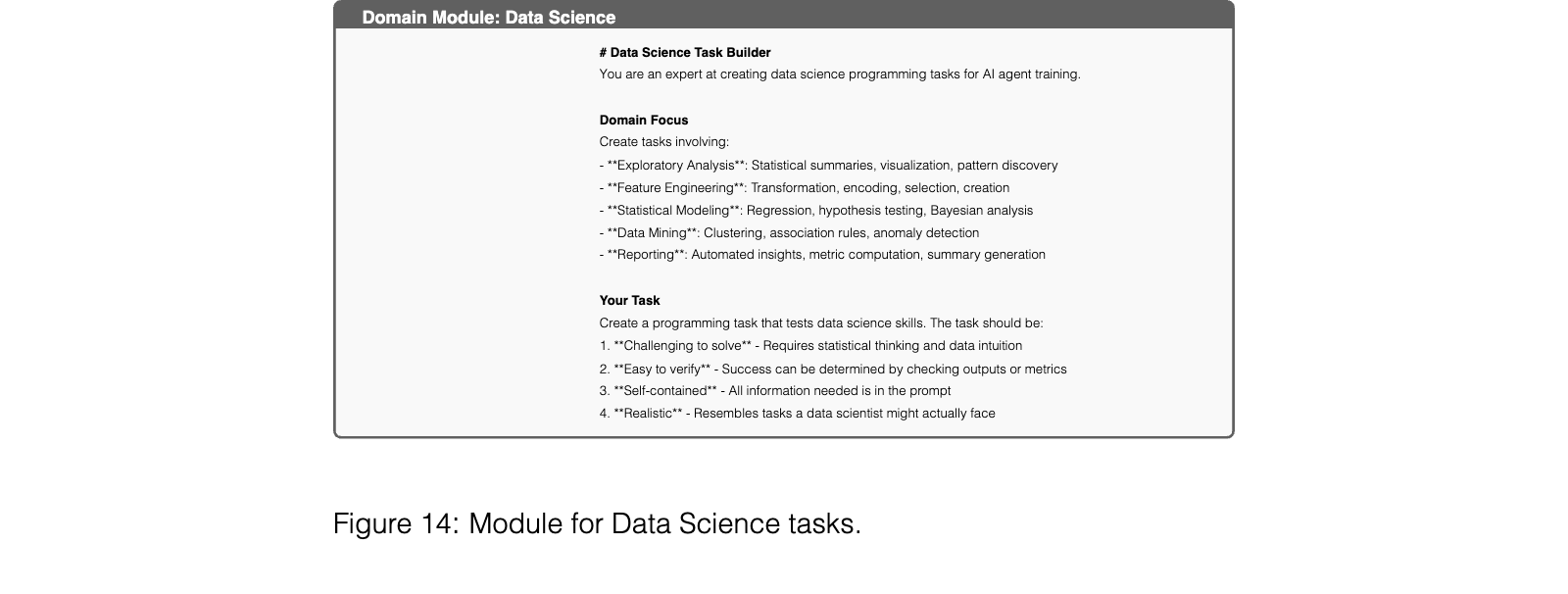This screenshot has height=594, width=1568.
Task: Click the 'Create tasks involving:' line
Action: tap(664, 142)
